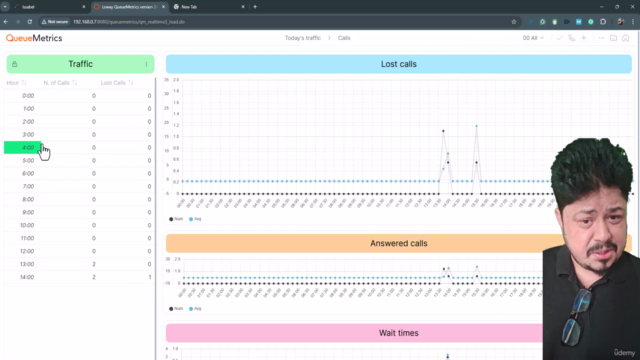Screen dimensions: 640x360
Task: Click the folder icon in QueueMetrics toolbar
Action: click(613, 38)
